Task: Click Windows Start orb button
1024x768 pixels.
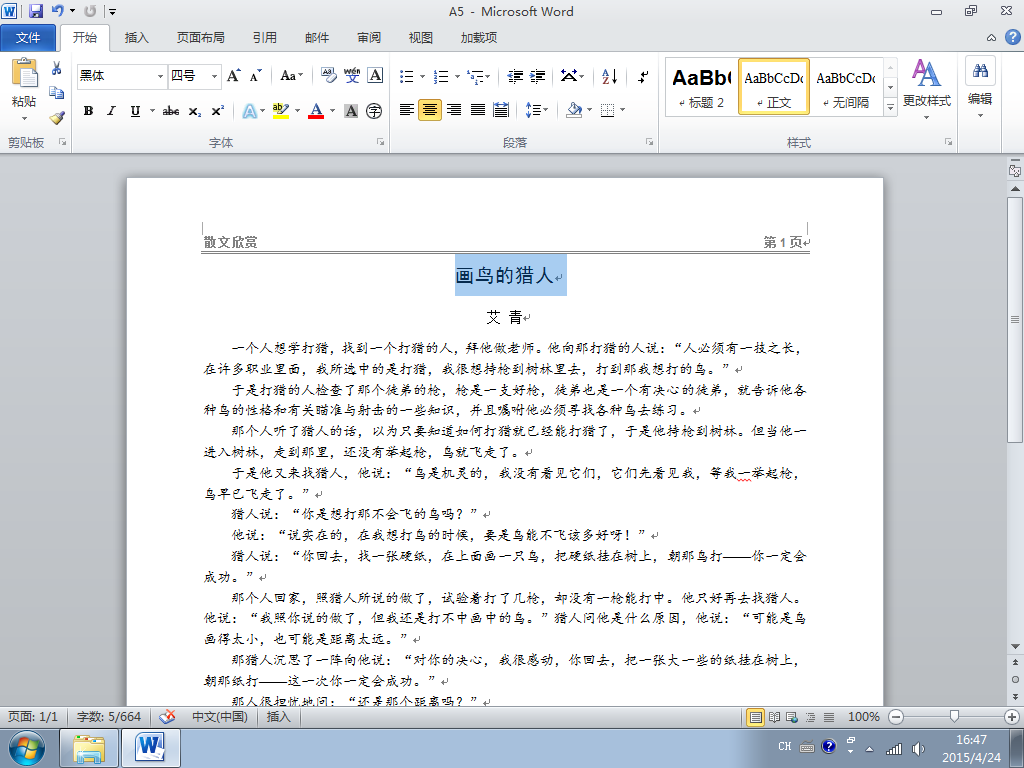Action: tap(27, 748)
